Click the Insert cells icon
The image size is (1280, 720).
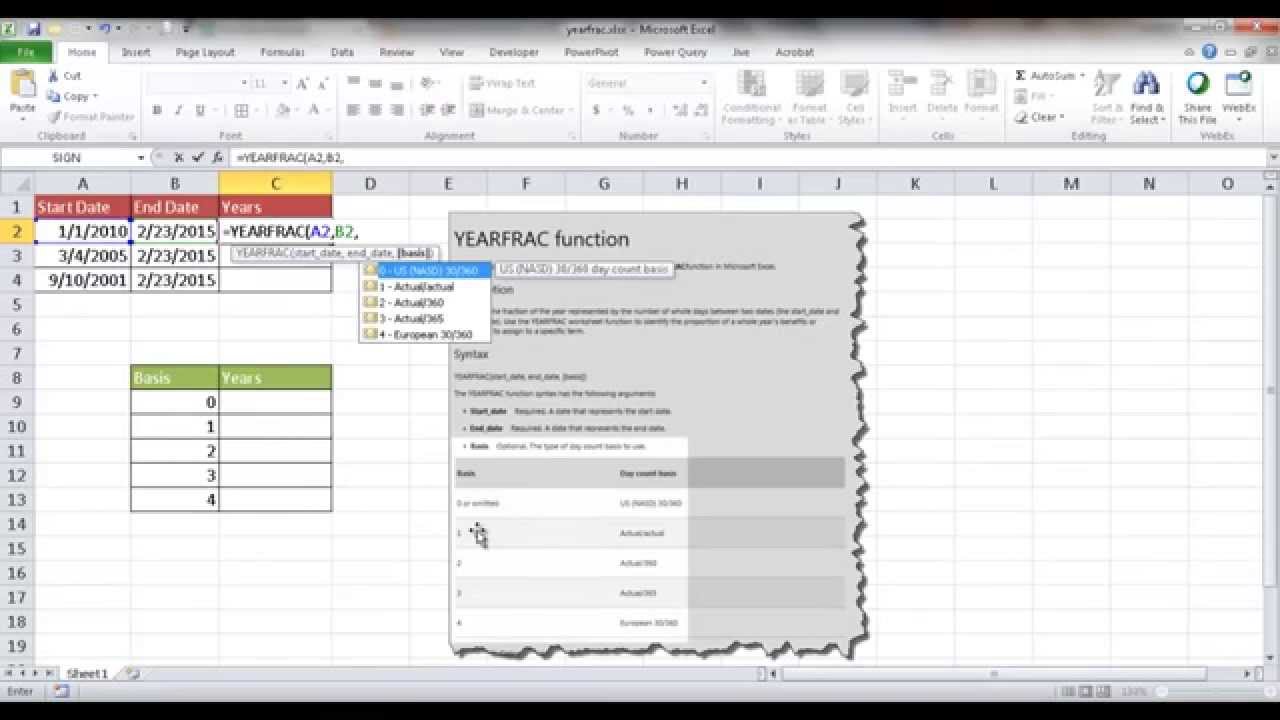pos(903,84)
